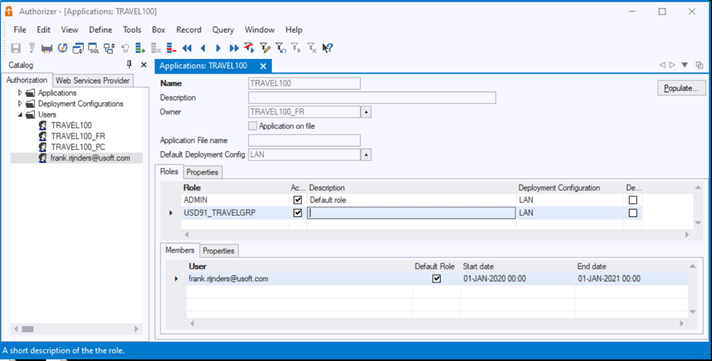Click the catalog horizontal scrollbar thumb

click(27, 329)
